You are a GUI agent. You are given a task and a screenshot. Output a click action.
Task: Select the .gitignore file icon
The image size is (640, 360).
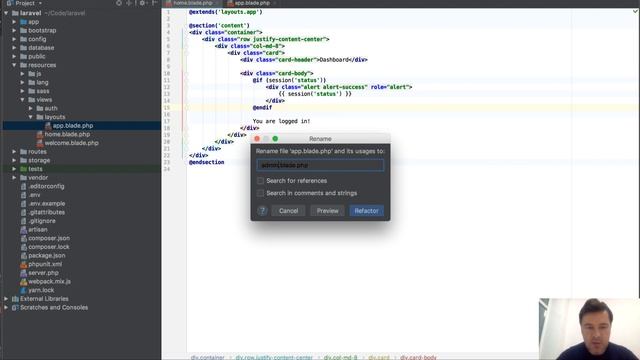pos(24,221)
